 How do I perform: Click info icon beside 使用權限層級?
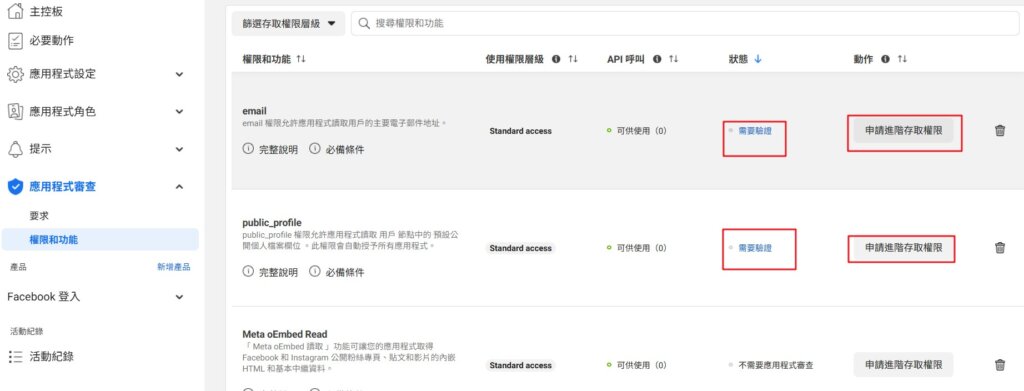pos(556,59)
